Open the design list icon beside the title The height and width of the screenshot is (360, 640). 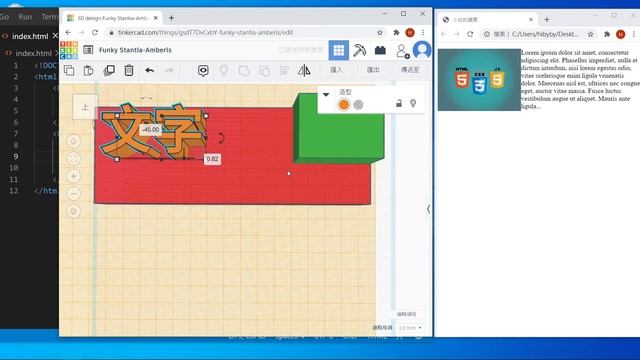pyautogui.click(x=88, y=50)
